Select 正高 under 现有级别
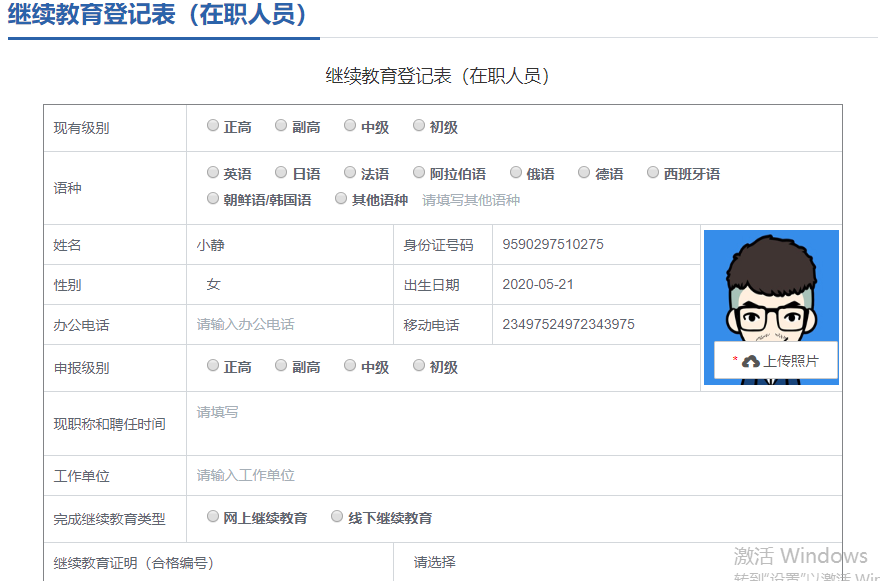Screen dimensions: 880x581 point(213,126)
